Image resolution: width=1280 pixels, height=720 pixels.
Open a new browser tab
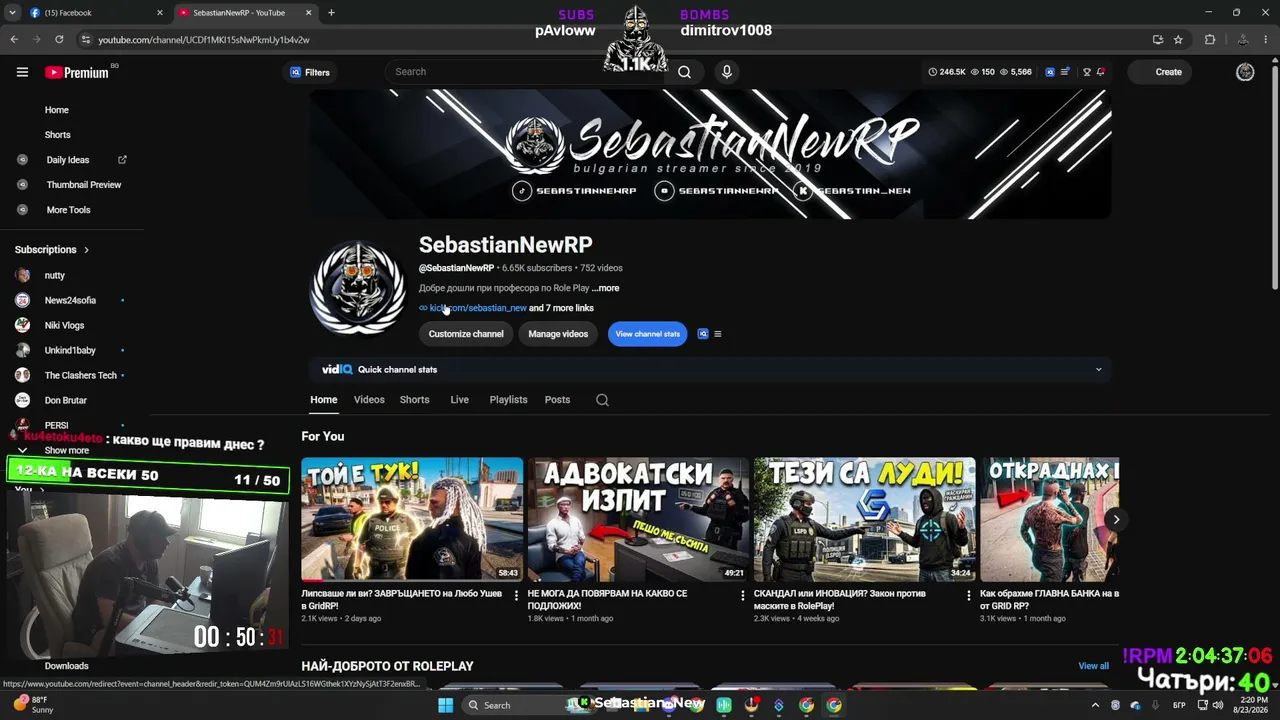click(x=331, y=13)
